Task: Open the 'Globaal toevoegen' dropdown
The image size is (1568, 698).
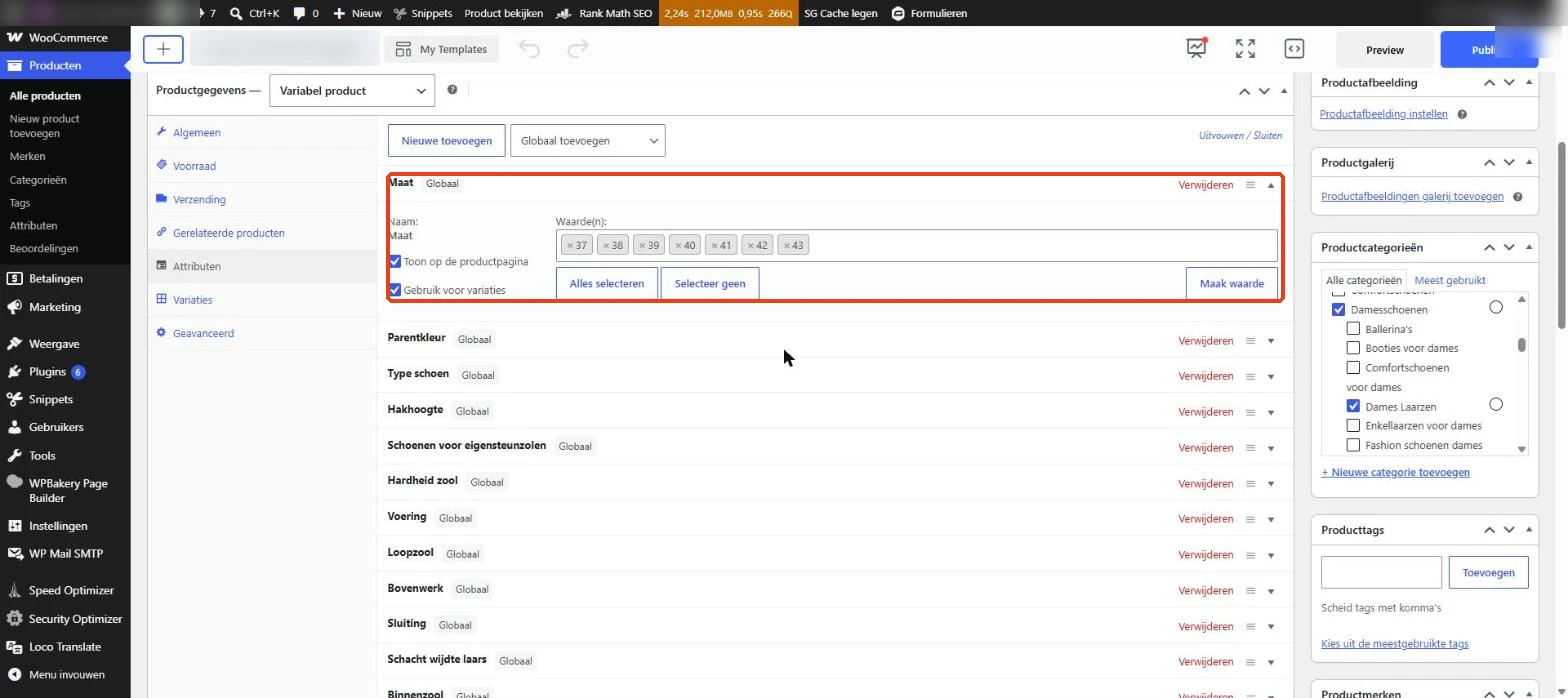Action: point(587,141)
